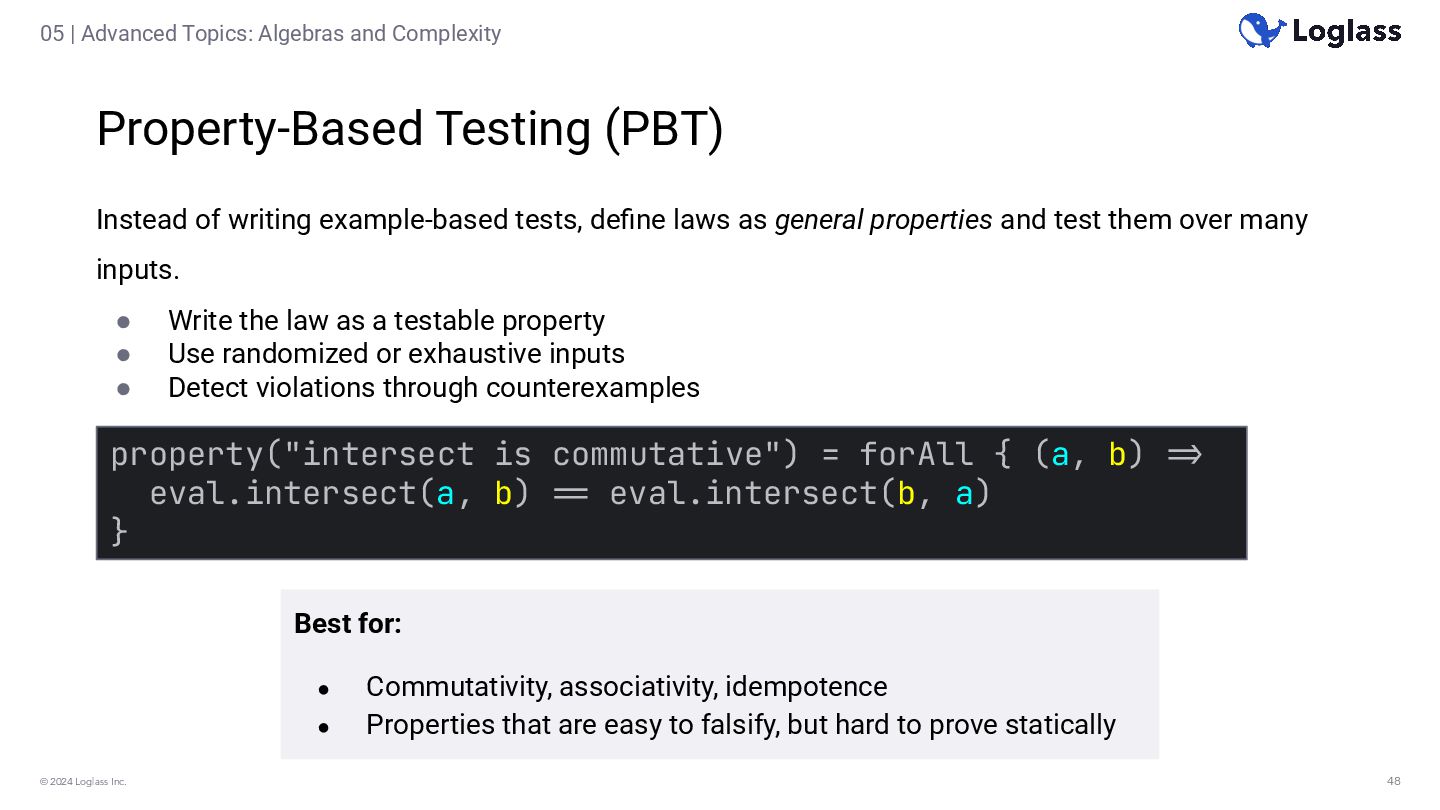
Task: Click the "Properties that are easy to falsify" bullet
Action: (x=740, y=725)
